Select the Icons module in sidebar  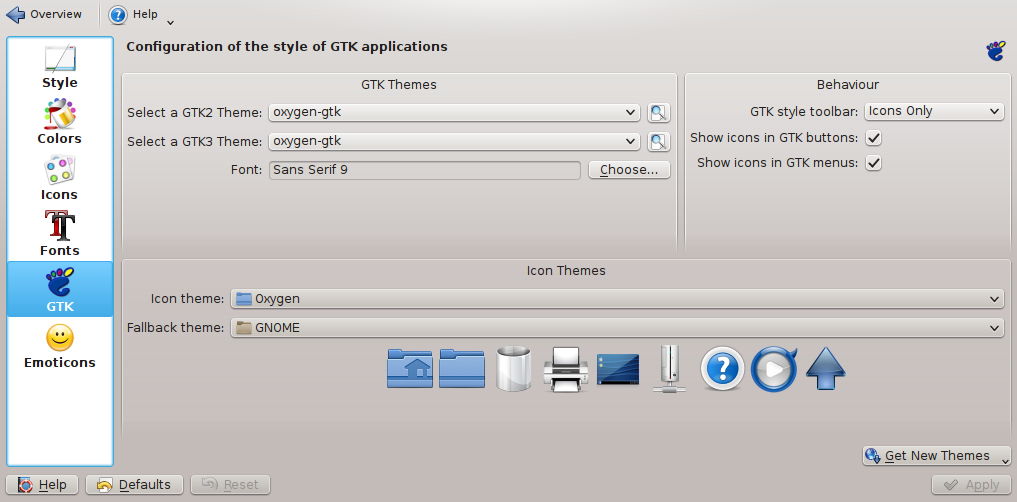pos(60,179)
